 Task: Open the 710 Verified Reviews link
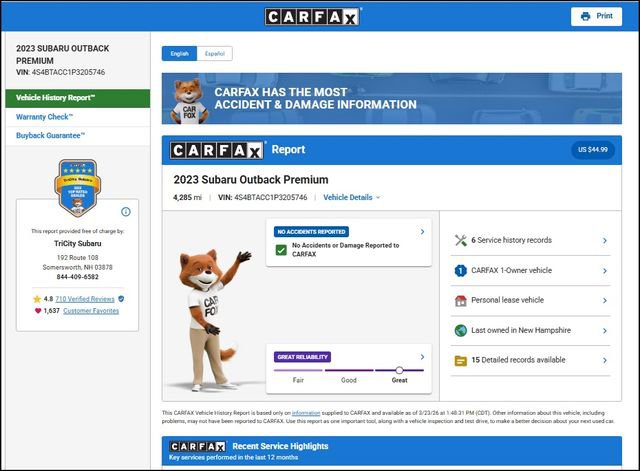click(x=85, y=298)
